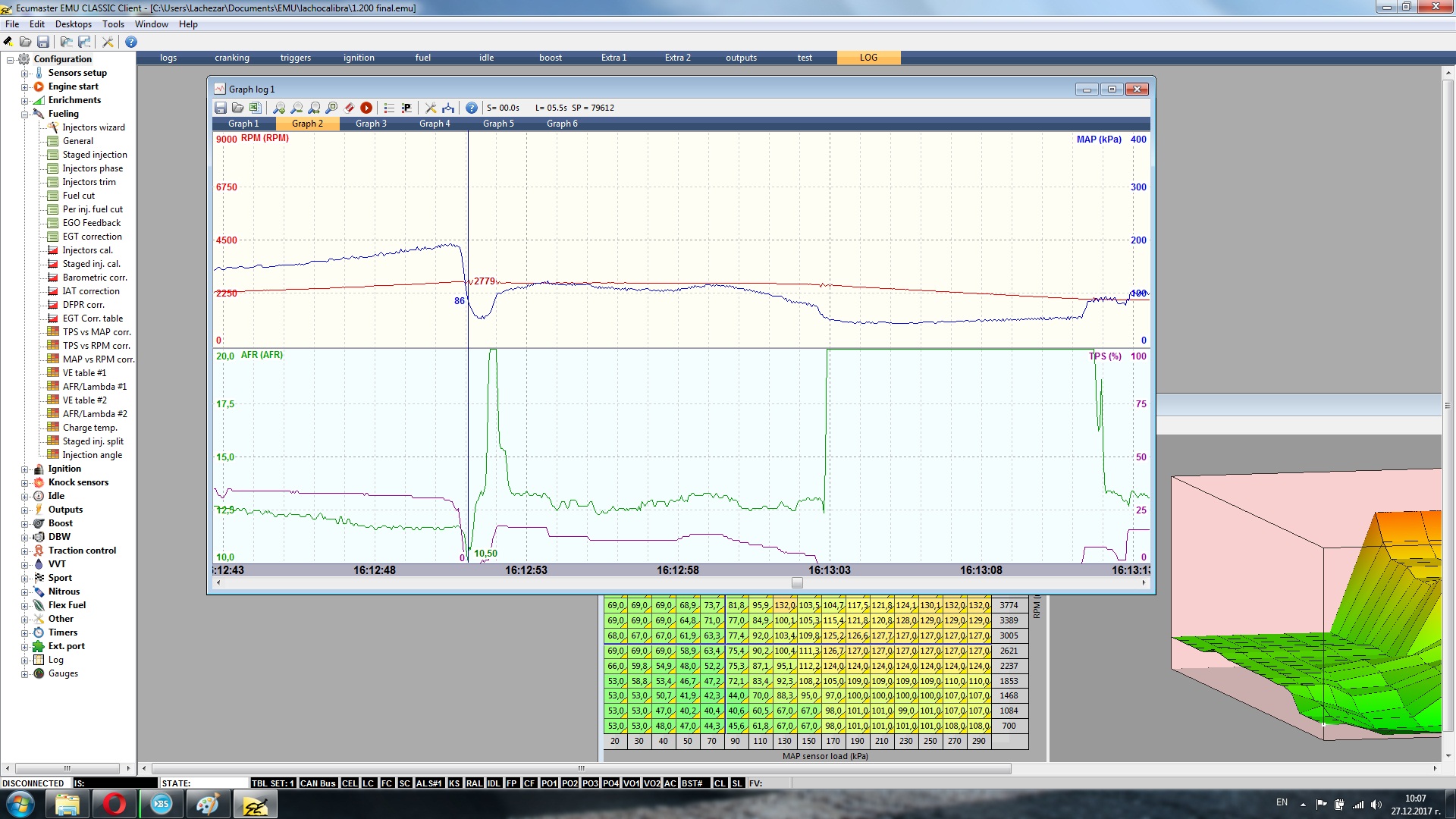Select the boost desktop tab
The width and height of the screenshot is (1456, 819).
click(551, 58)
